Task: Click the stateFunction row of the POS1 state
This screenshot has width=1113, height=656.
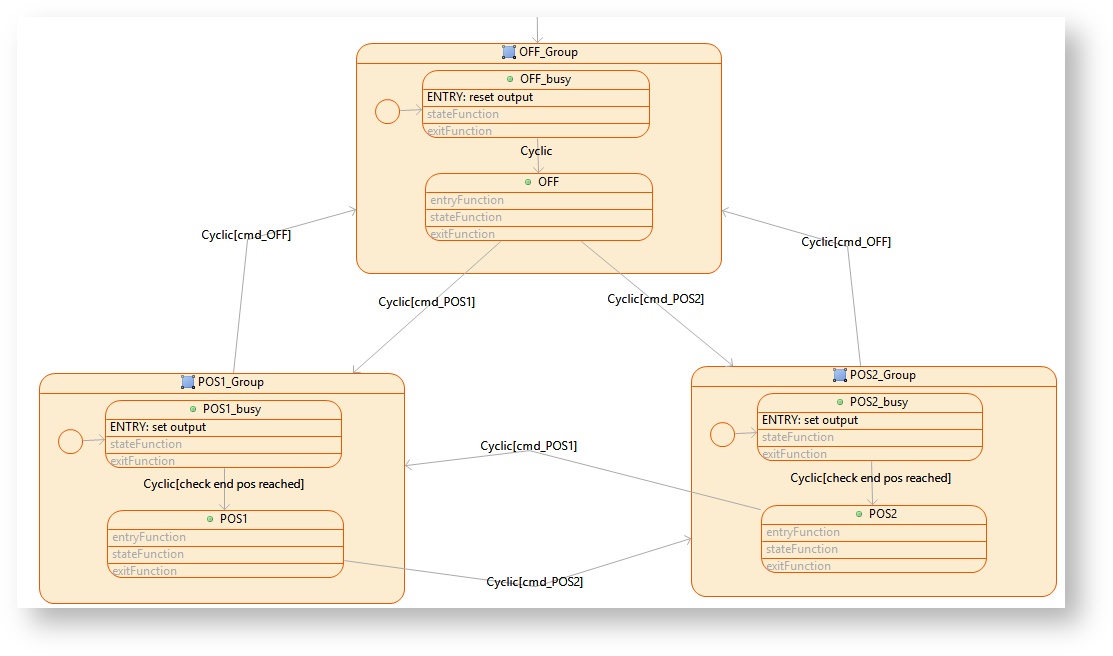Action: tap(225, 554)
